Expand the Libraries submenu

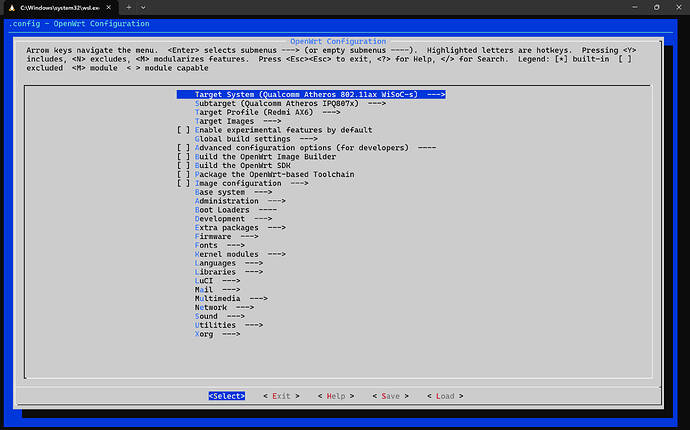[x=229, y=272]
